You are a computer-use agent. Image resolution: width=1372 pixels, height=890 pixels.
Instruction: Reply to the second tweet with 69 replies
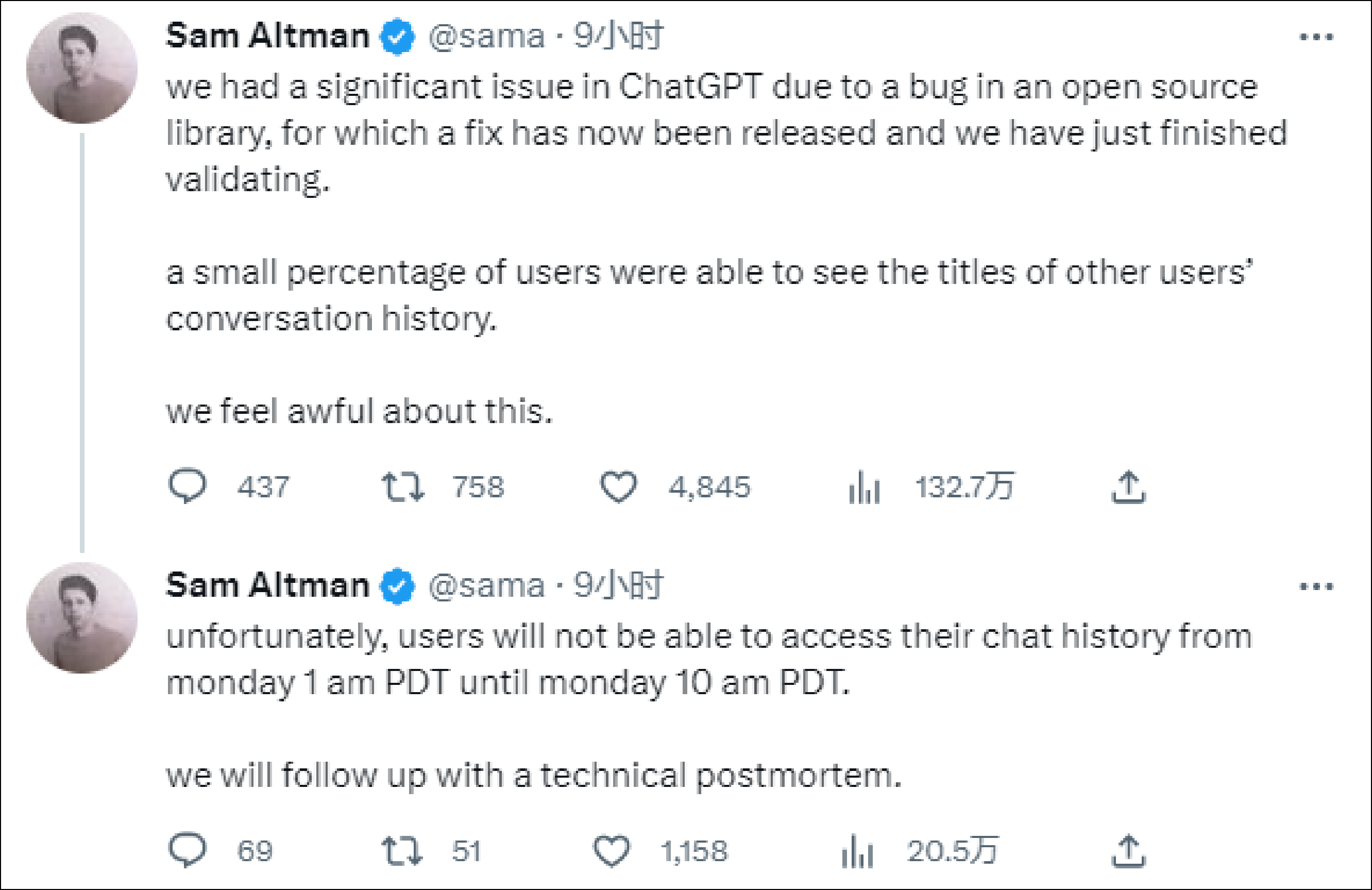click(188, 850)
